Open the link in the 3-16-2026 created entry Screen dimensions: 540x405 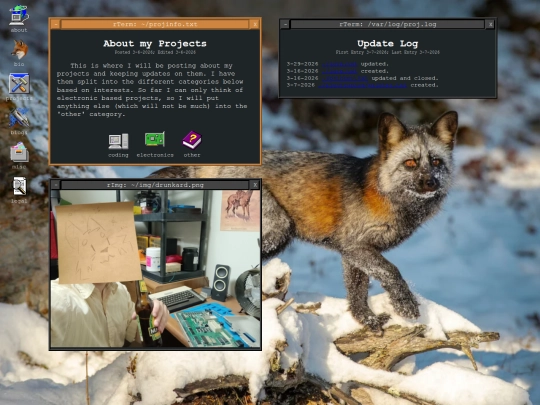(x=339, y=71)
